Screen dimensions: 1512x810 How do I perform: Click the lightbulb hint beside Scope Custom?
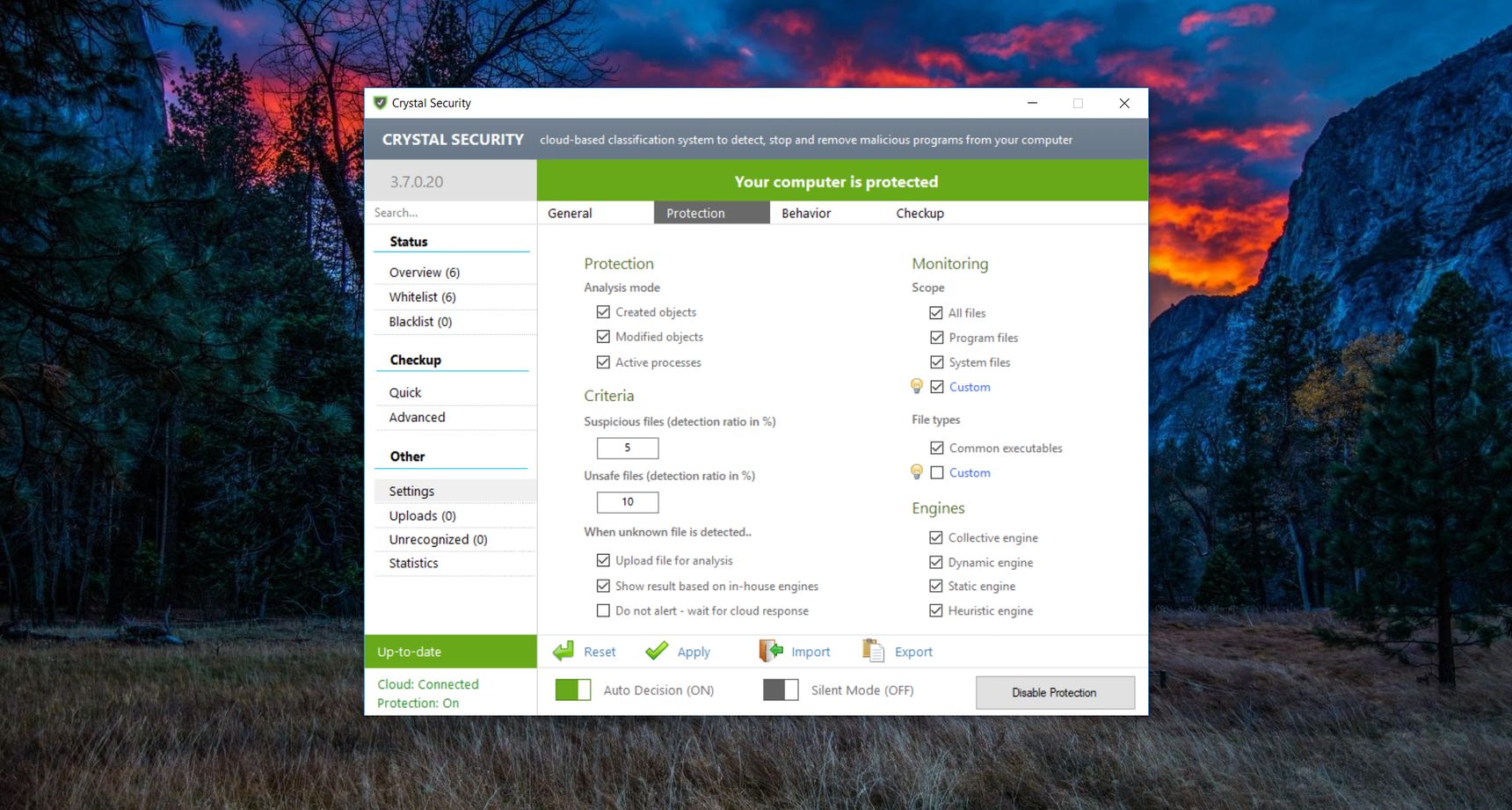click(x=917, y=386)
